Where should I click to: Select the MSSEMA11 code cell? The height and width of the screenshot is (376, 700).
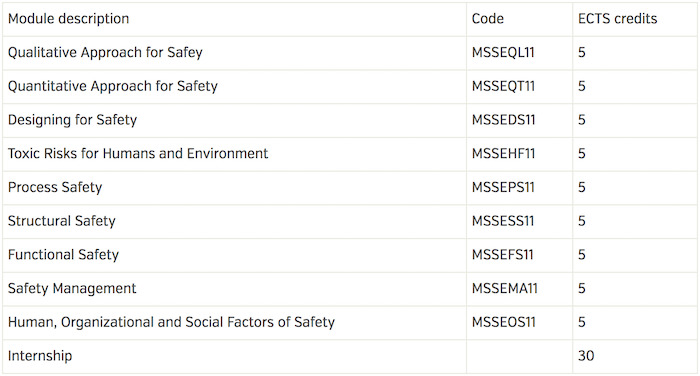(x=519, y=288)
